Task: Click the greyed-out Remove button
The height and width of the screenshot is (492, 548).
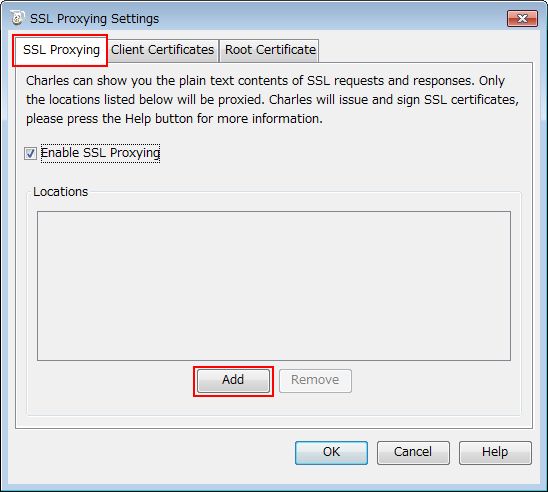Action: [x=315, y=381]
